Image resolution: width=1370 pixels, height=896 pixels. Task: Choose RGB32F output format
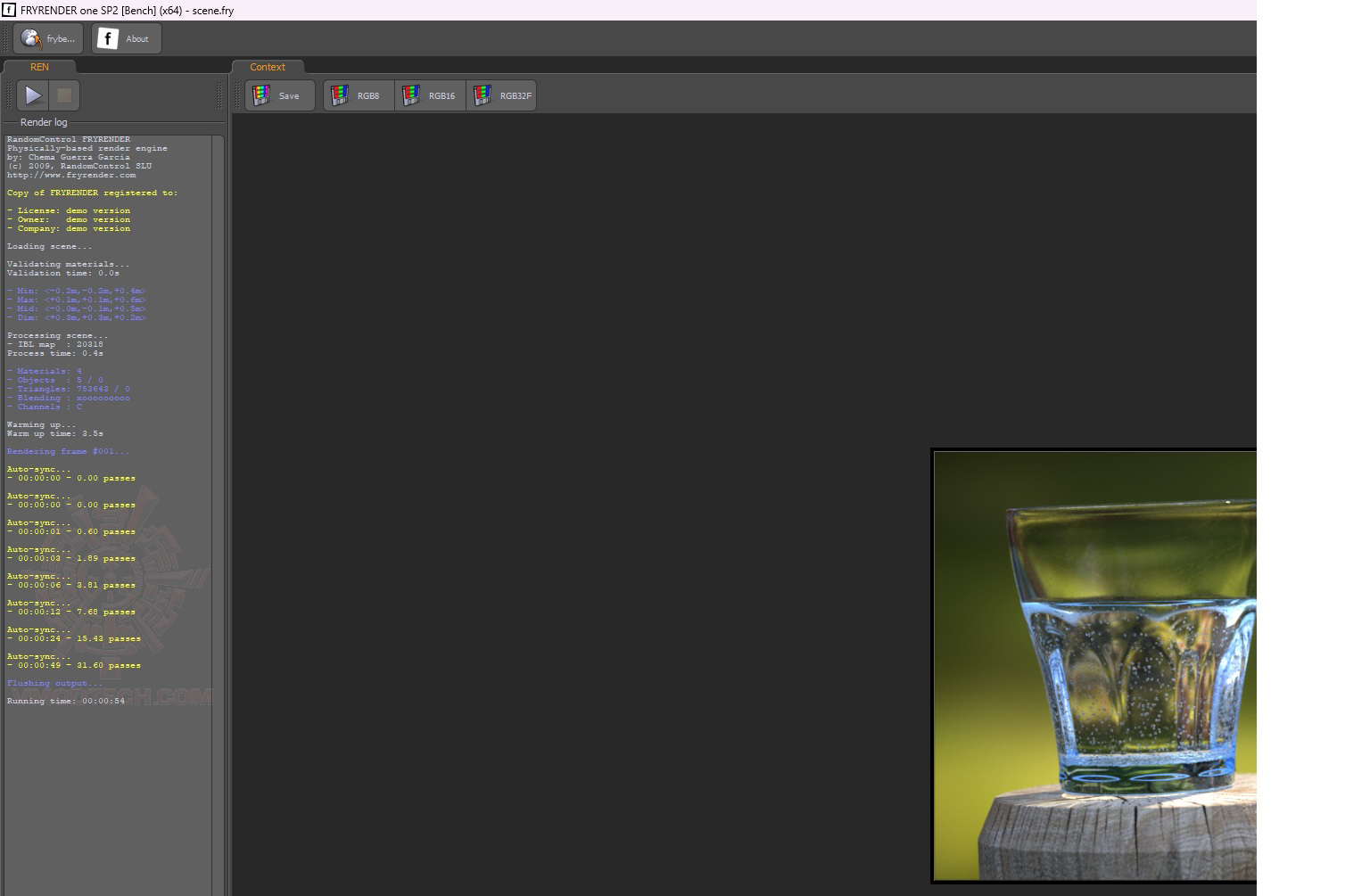pos(501,95)
